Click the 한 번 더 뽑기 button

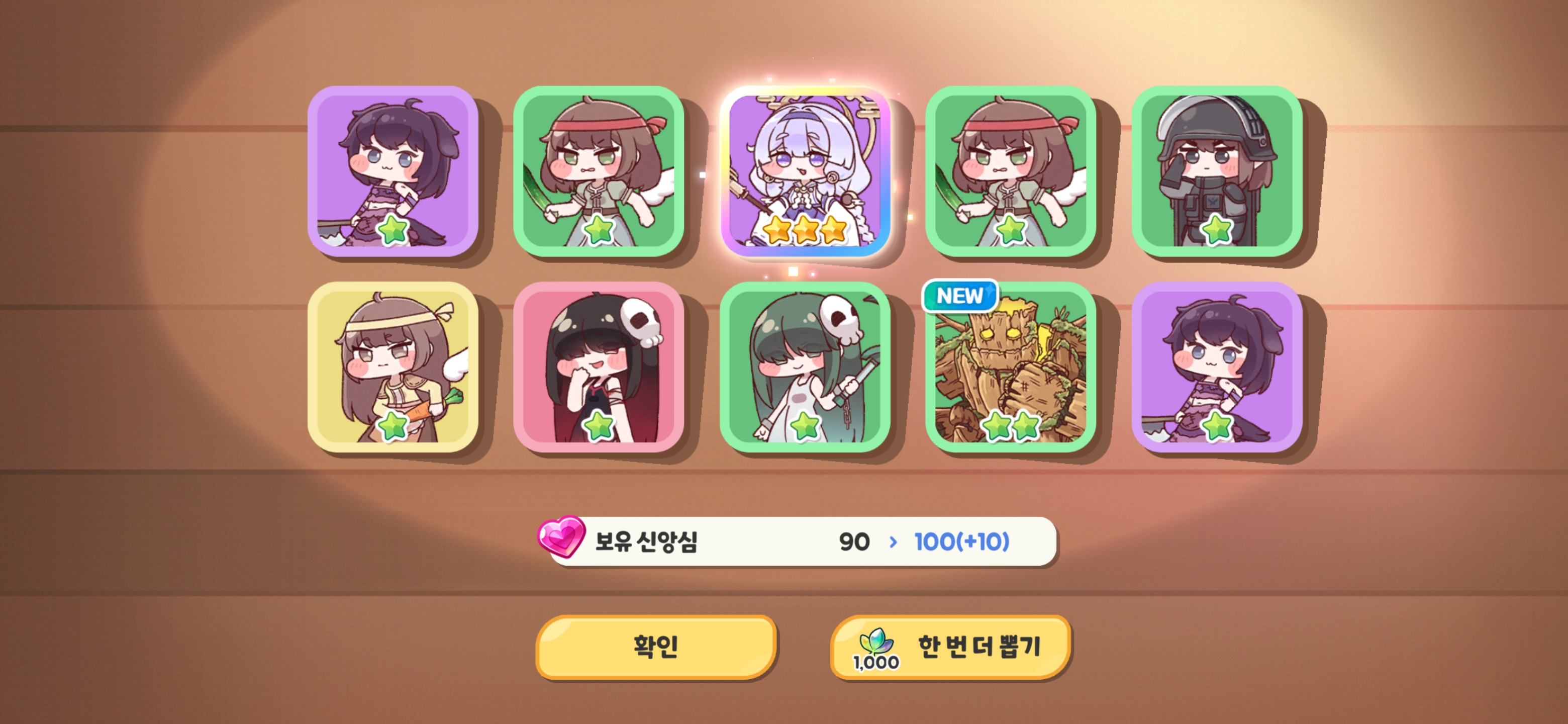click(950, 647)
